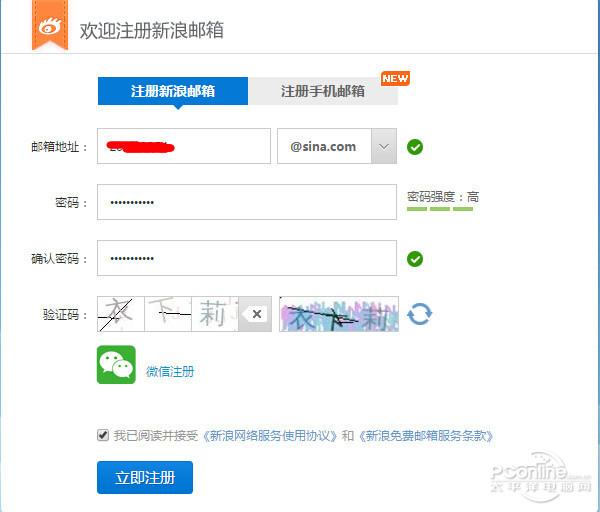Open the @sina.com domain dropdown arrow
This screenshot has width=600, height=512.
point(384,146)
